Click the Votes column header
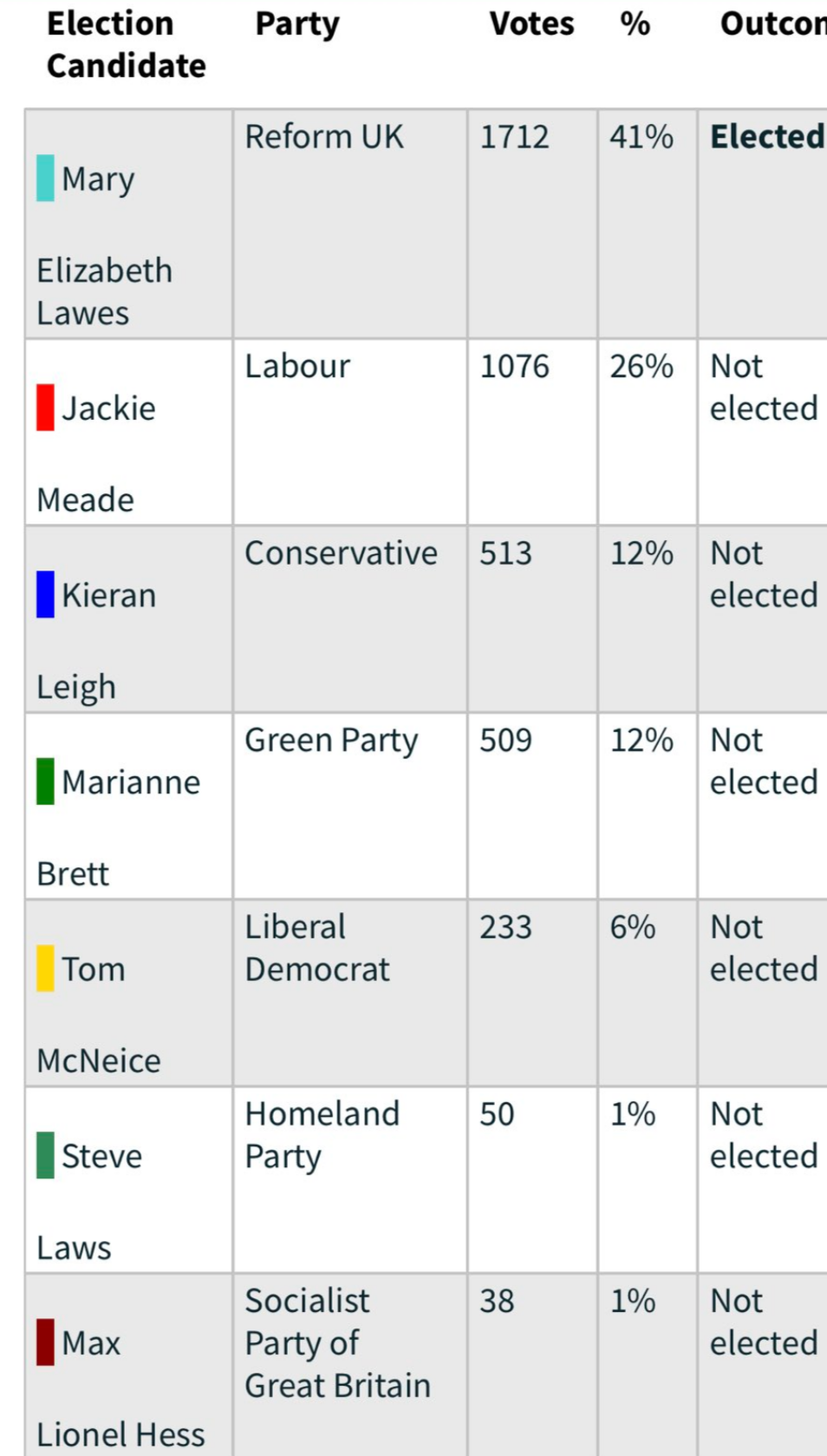Viewport: 827px width, 1456px height. [531, 24]
